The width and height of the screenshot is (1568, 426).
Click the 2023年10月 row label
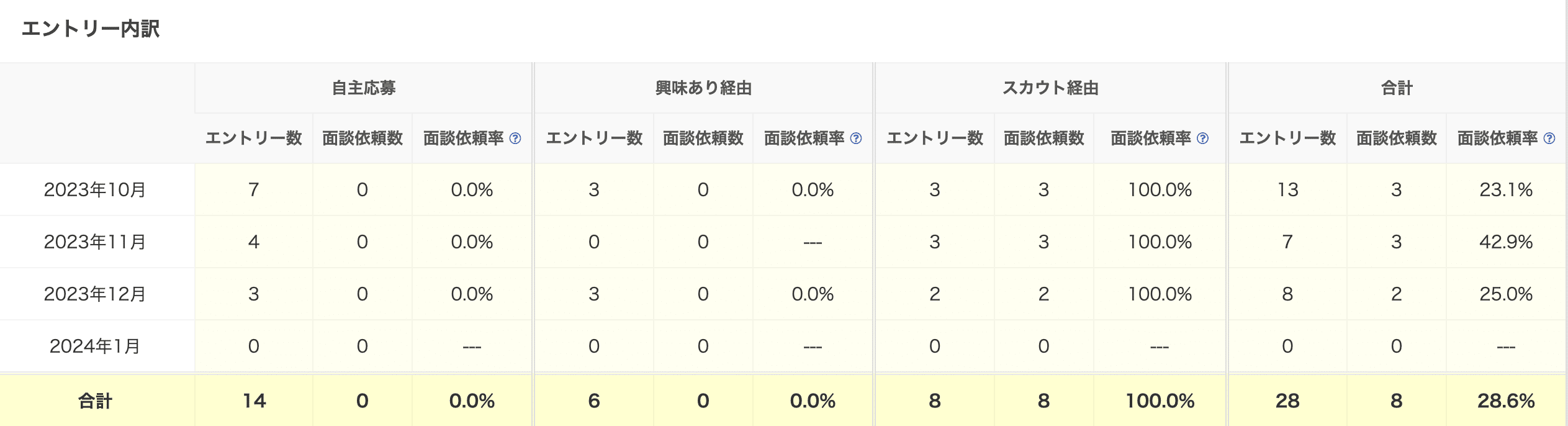pos(95,189)
